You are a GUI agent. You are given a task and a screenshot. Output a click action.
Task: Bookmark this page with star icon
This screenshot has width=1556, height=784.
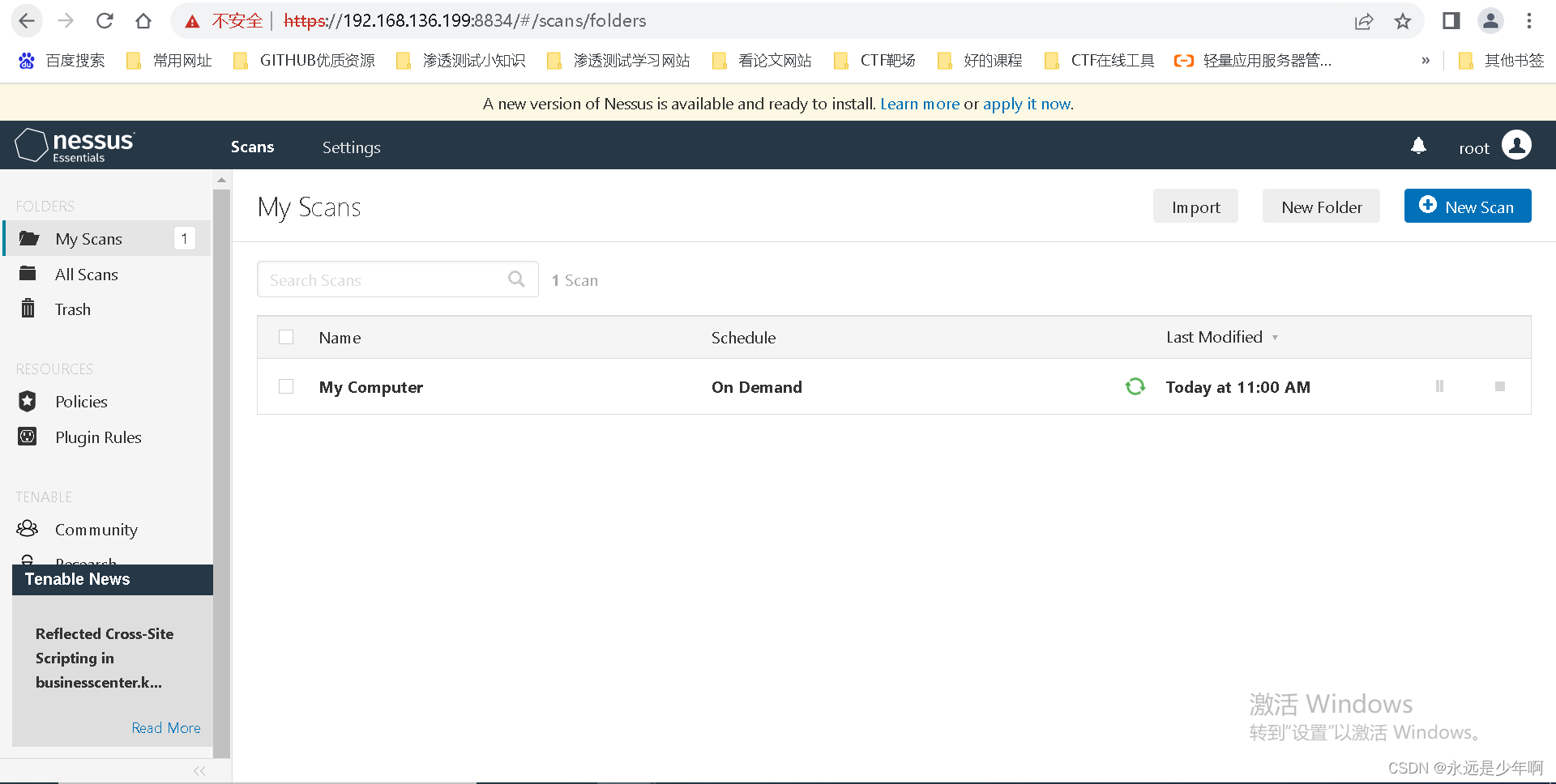coord(1403,21)
